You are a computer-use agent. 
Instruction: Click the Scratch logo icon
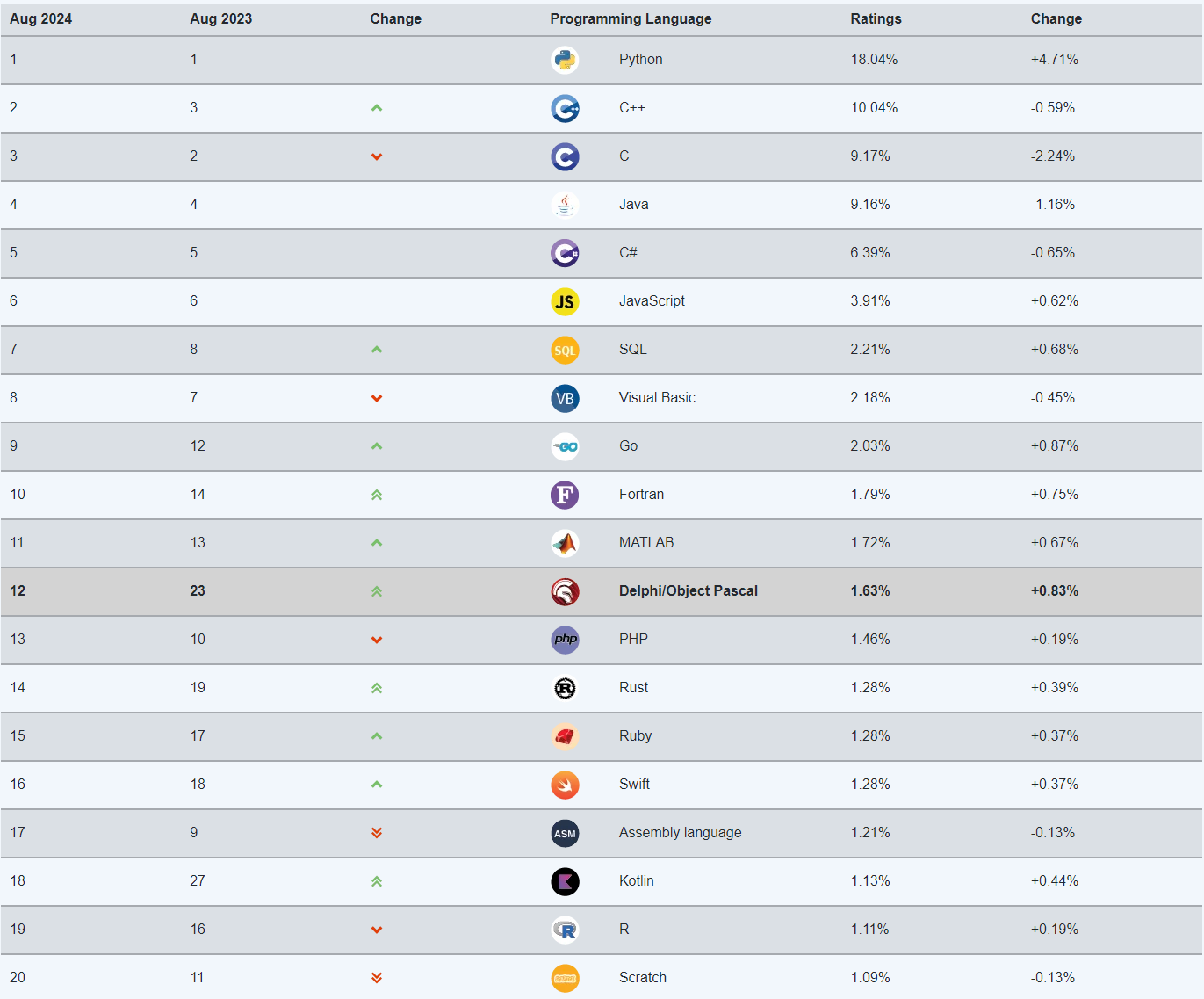[565, 978]
